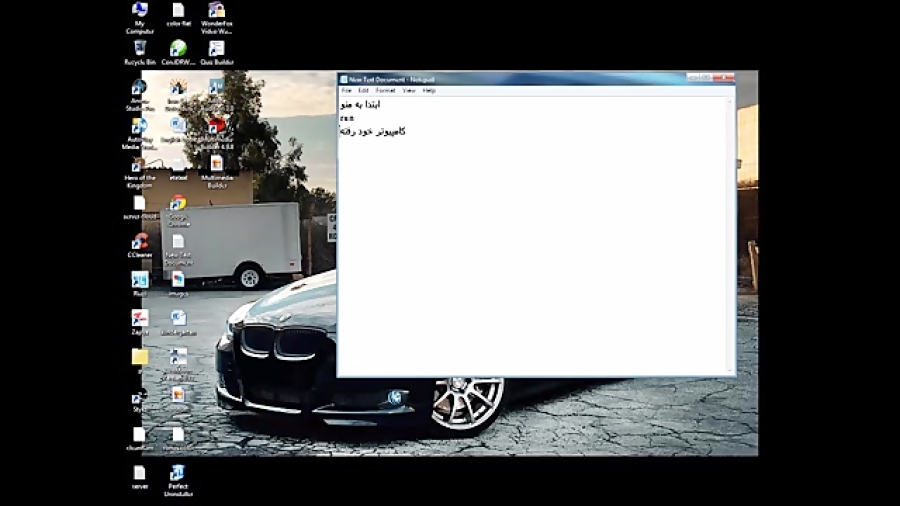Select the Recycle Bin icon
900x506 pixels.
[139, 52]
